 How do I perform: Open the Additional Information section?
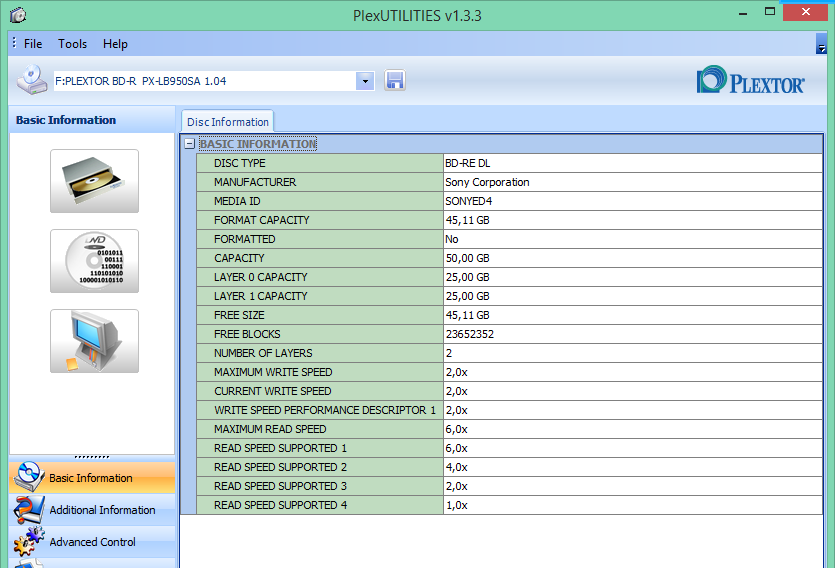click(92, 509)
